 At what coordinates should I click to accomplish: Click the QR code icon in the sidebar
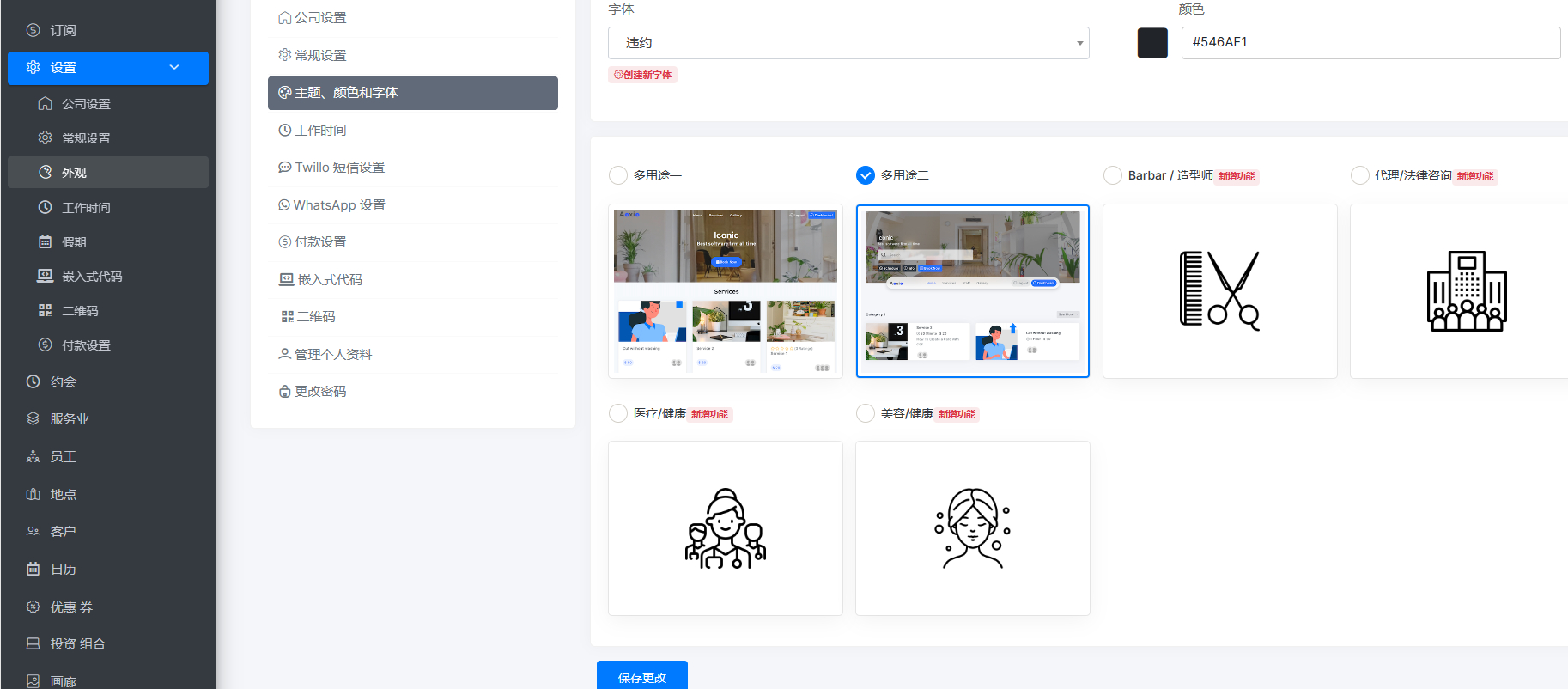(46, 310)
